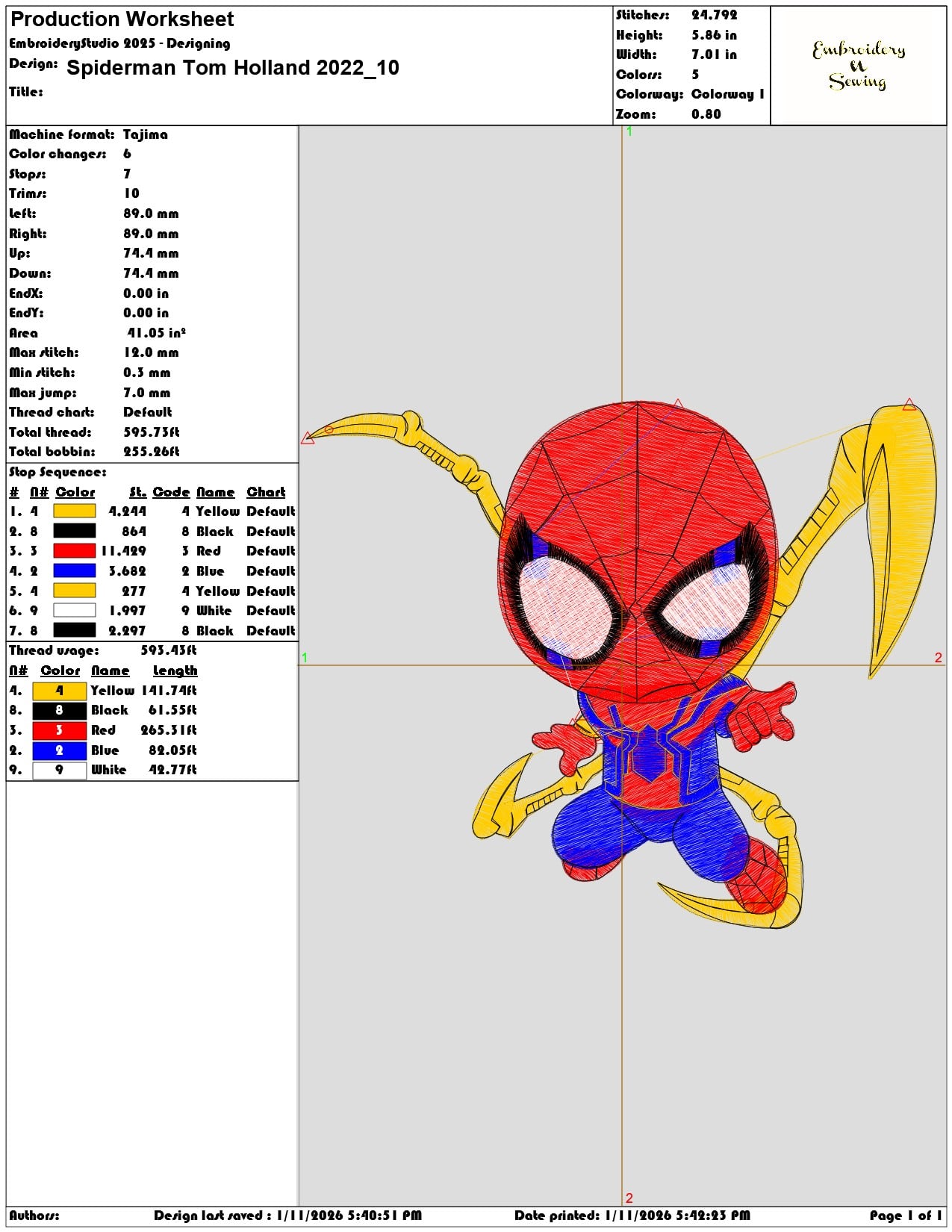This screenshot has width=952, height=1232.
Task: Click the Height value 5.86 in
Action: 714,35
